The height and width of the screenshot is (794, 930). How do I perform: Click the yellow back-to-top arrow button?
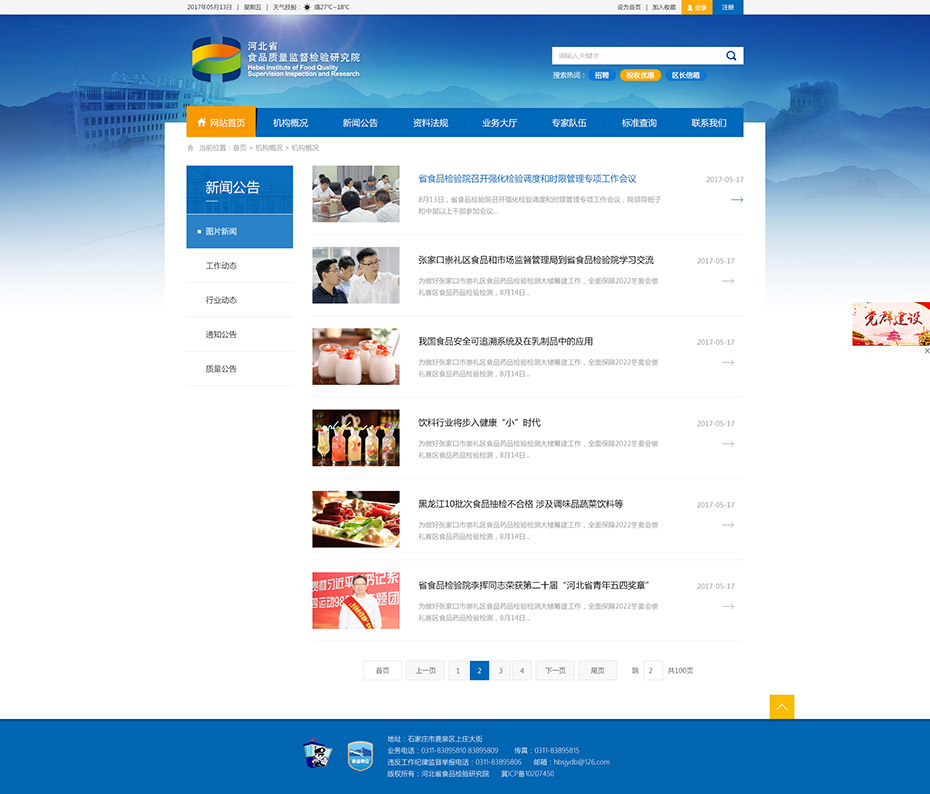[782, 707]
